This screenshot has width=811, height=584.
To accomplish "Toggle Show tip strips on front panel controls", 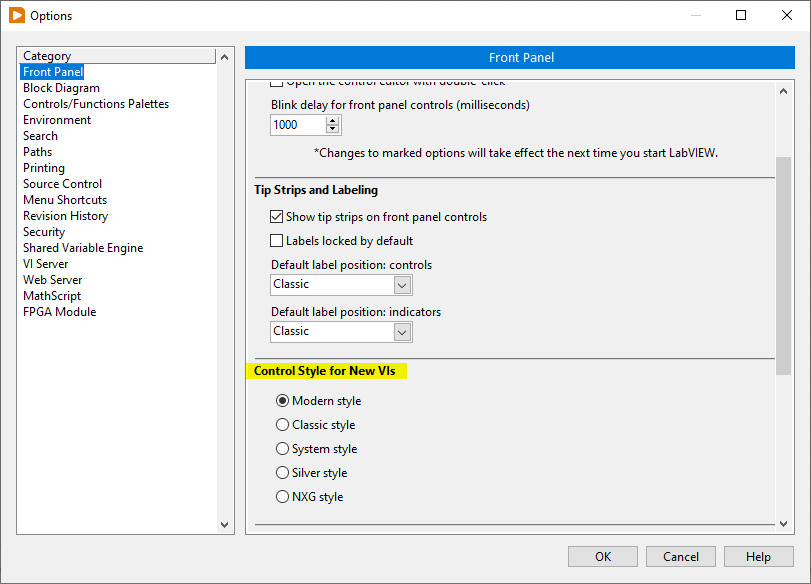I will 278,217.
